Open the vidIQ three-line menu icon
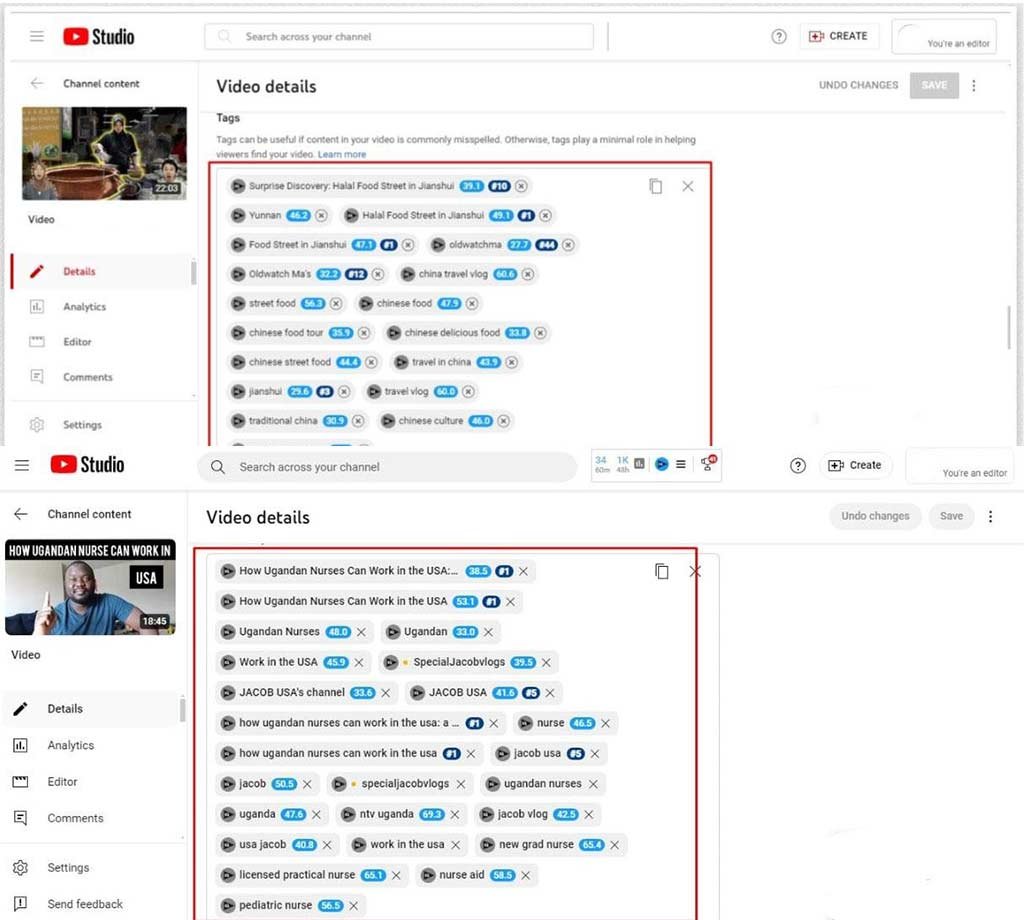Image resolution: width=1024 pixels, height=920 pixels. 680,464
